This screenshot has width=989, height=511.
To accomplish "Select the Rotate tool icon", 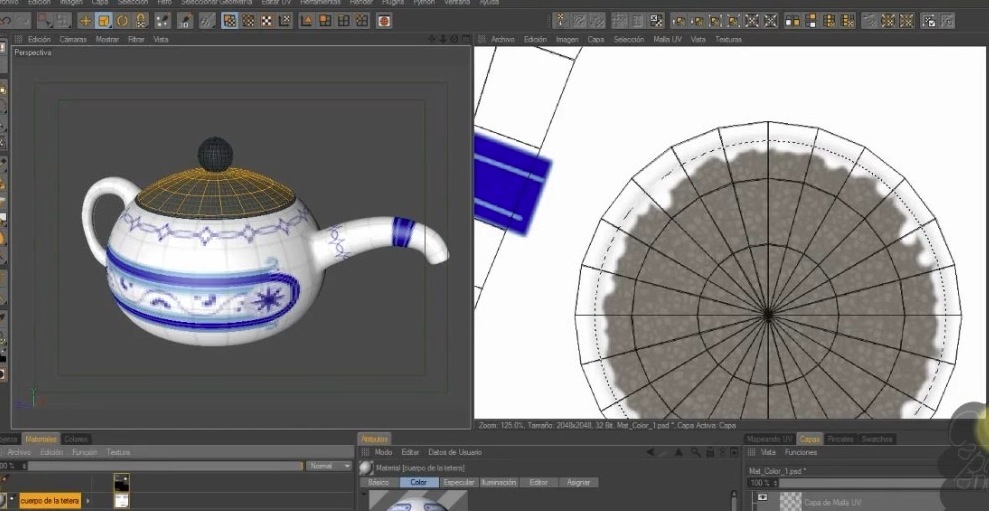I will click(122, 21).
